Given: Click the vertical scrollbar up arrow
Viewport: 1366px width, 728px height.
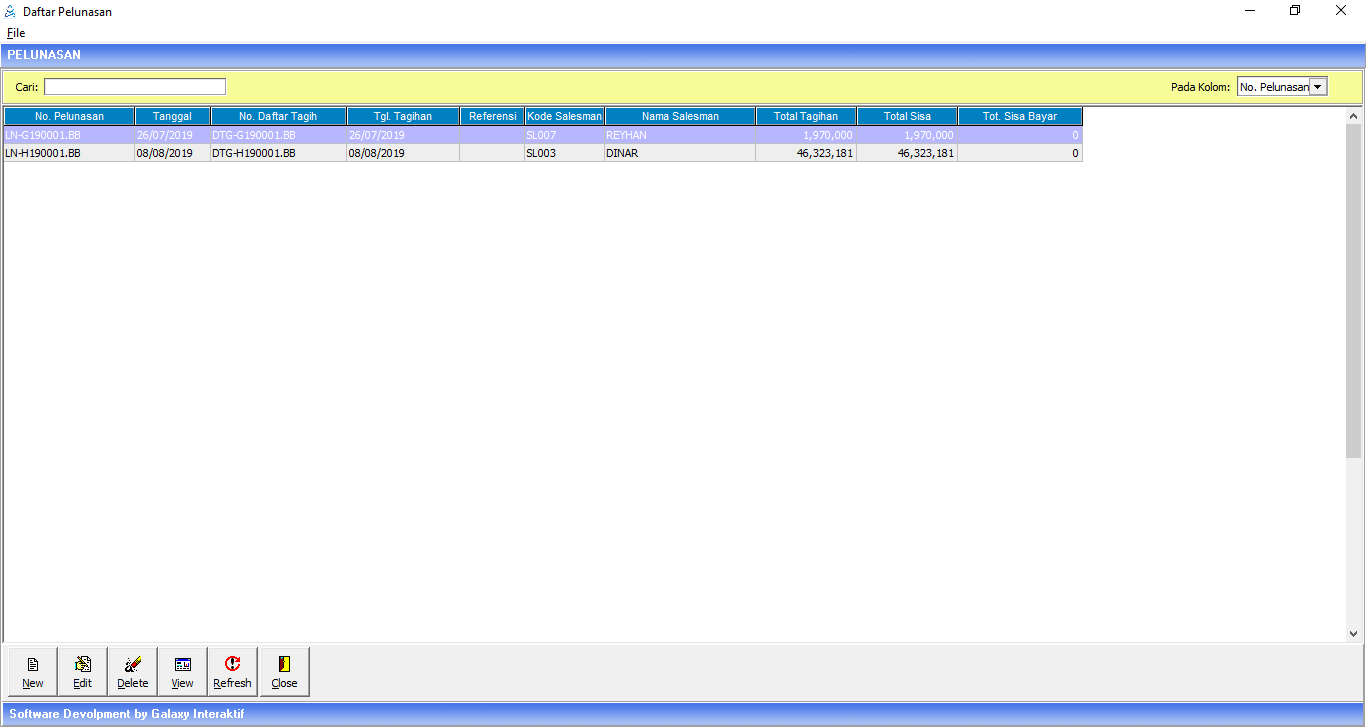Looking at the screenshot, I should coord(1354,115).
